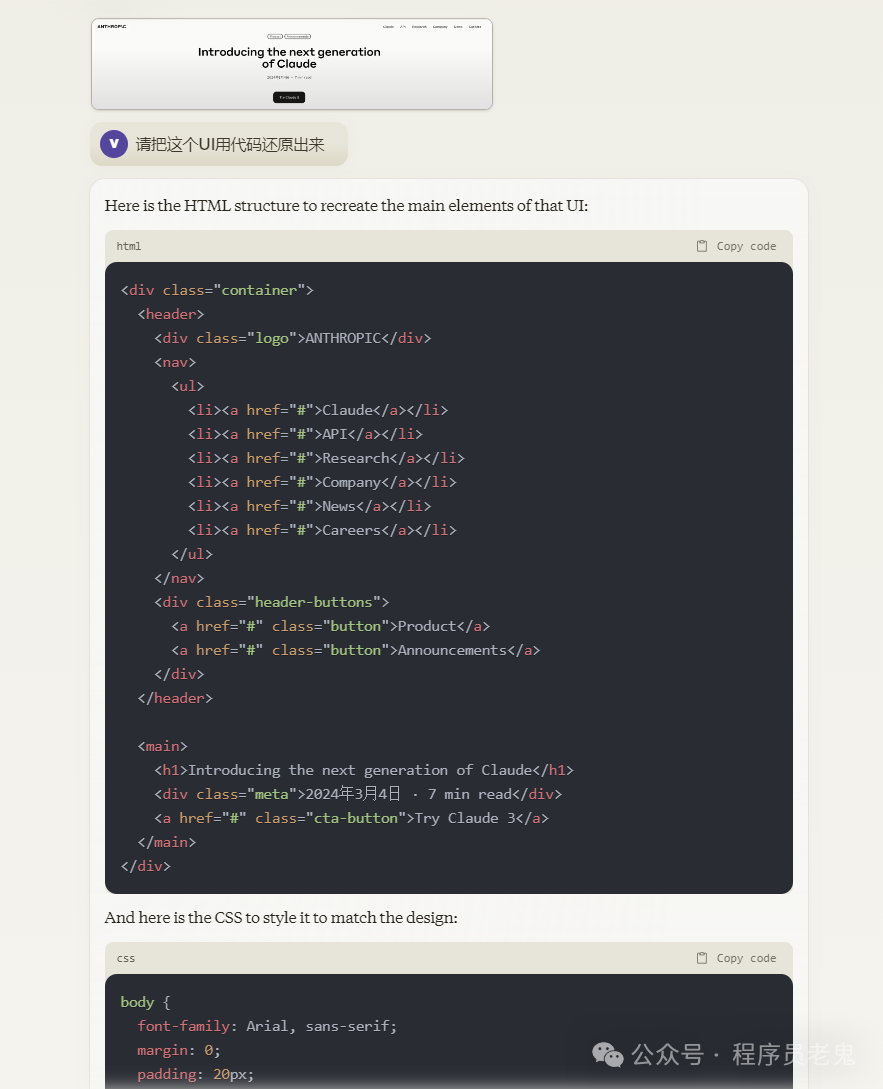Click the 'body {' CSS selector line
The height and width of the screenshot is (1089, 883).
click(145, 1002)
